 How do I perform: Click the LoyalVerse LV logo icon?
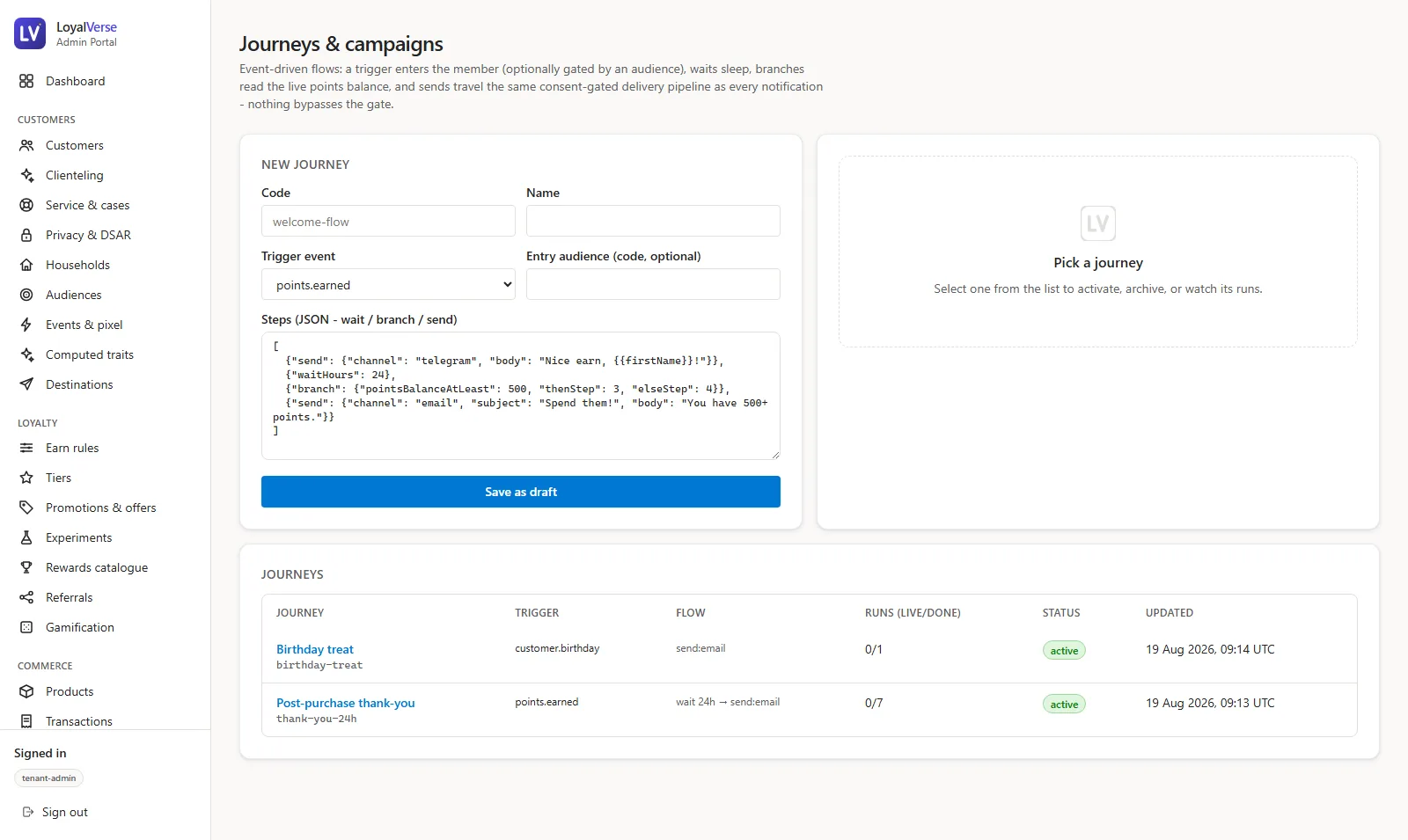tap(30, 33)
